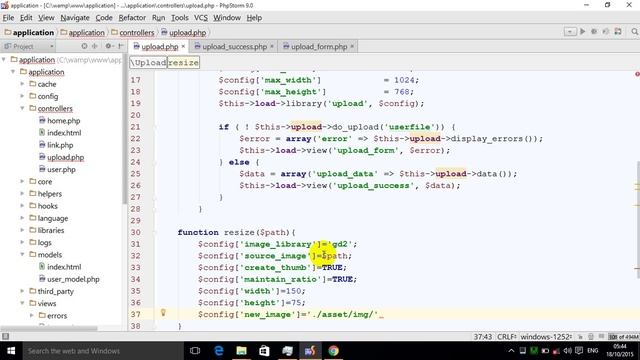Click the controllers breadcrumb in navigation bar

(x=133, y=32)
